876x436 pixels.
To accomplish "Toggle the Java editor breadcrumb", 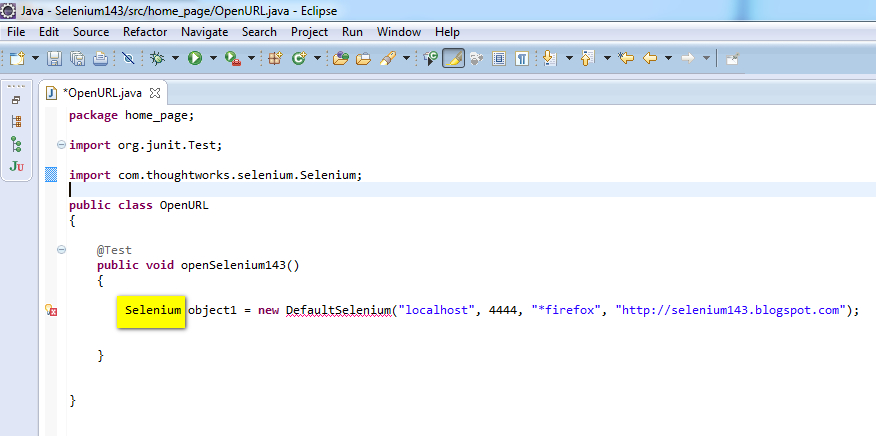I will click(430, 58).
